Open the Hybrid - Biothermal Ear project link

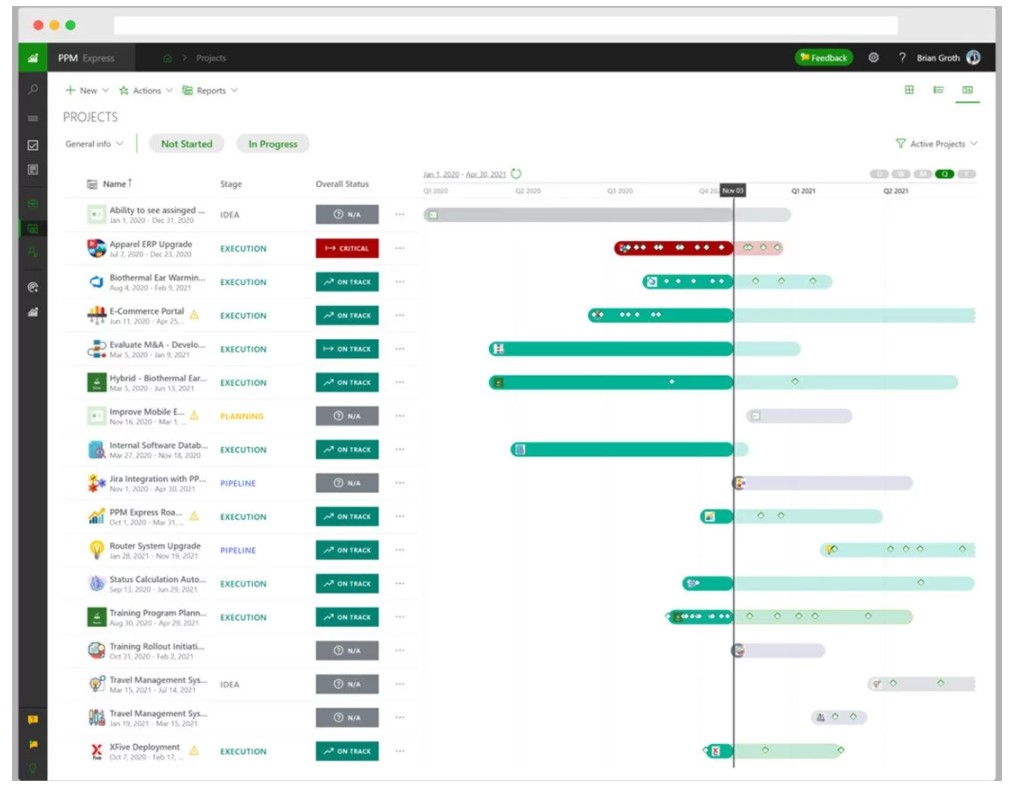tap(158, 378)
